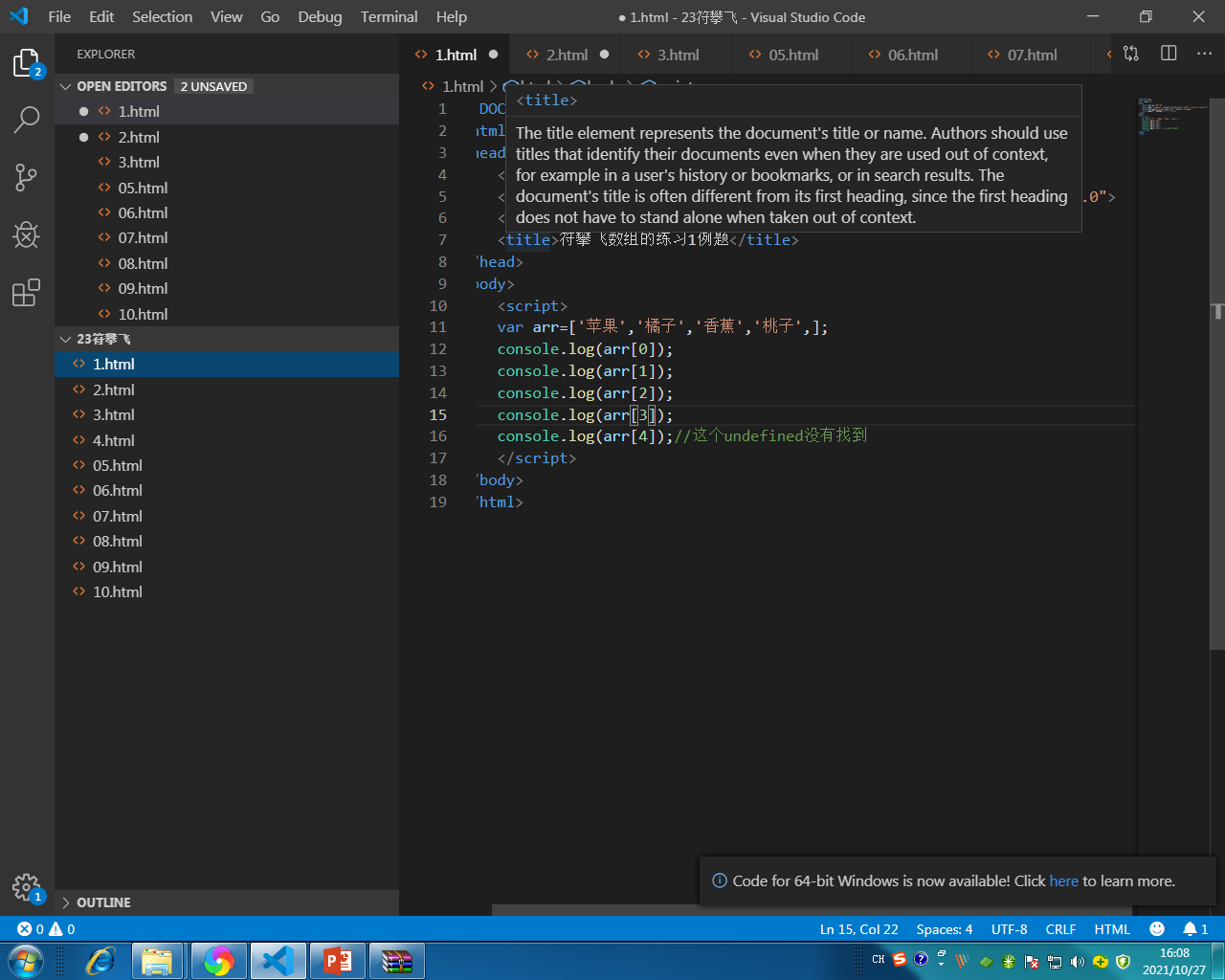Click the vertical scrollbar of the editor
1225x980 pixels.
(x=1217, y=373)
